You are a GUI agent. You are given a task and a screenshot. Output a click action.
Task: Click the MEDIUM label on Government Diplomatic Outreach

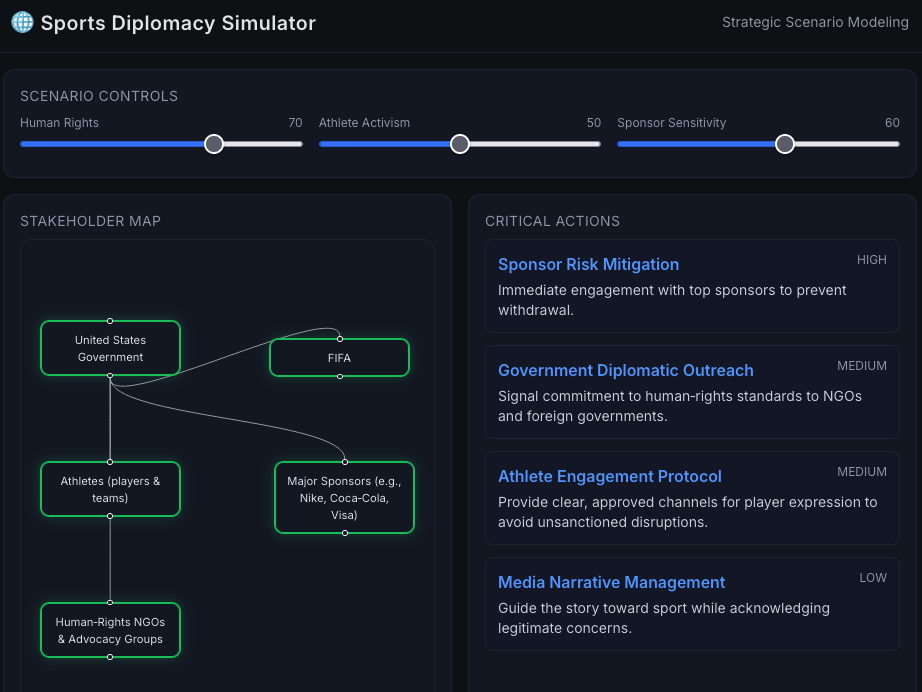coord(861,366)
